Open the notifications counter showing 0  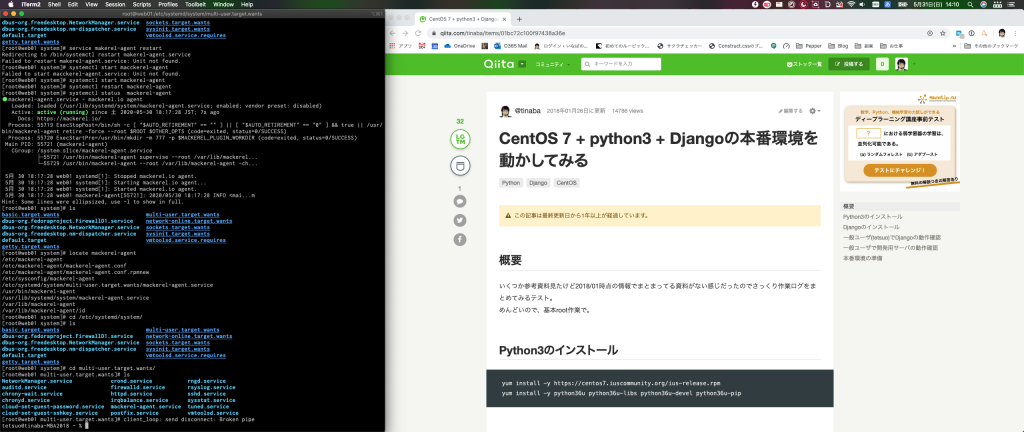tap(882, 64)
